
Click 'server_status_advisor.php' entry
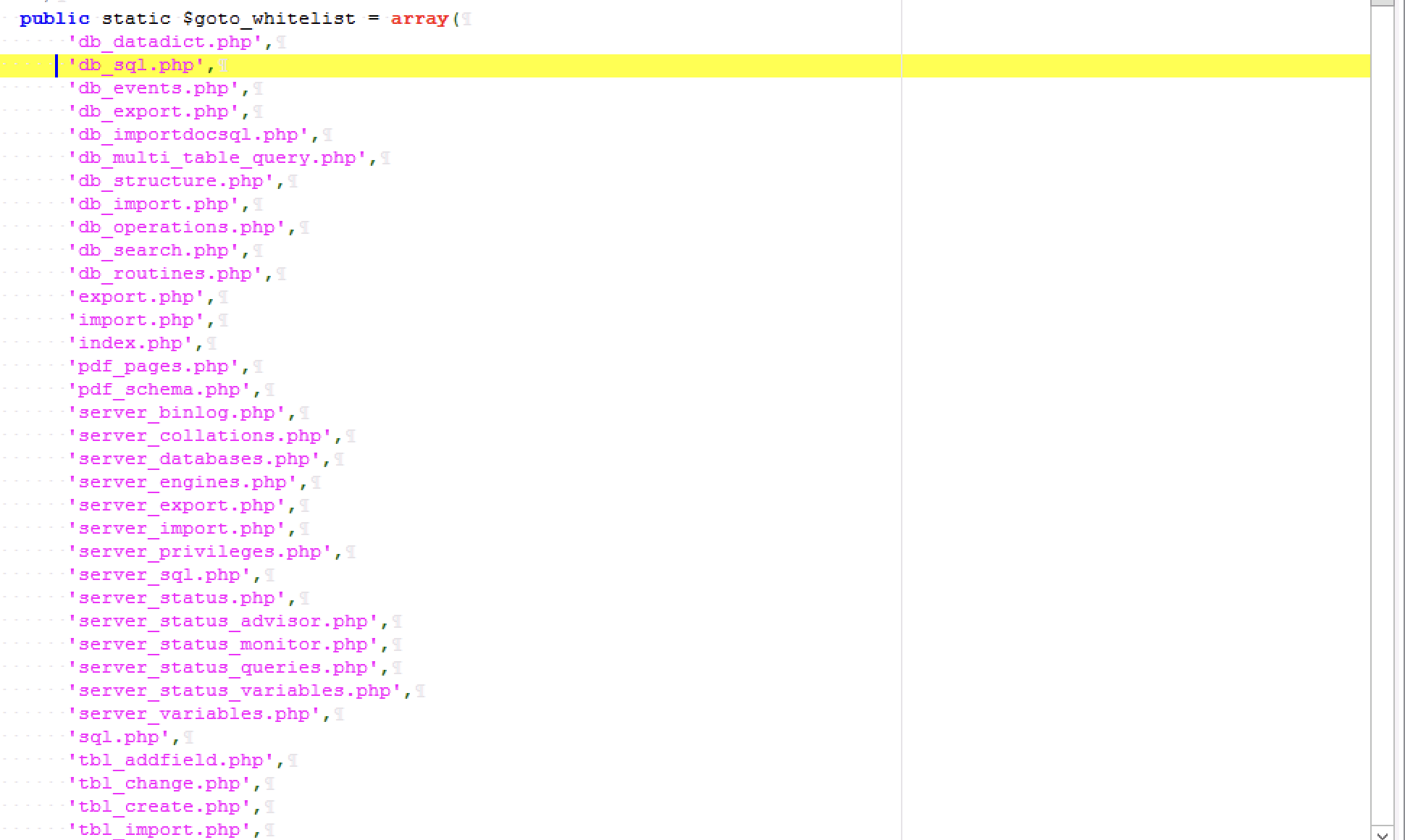point(223,621)
